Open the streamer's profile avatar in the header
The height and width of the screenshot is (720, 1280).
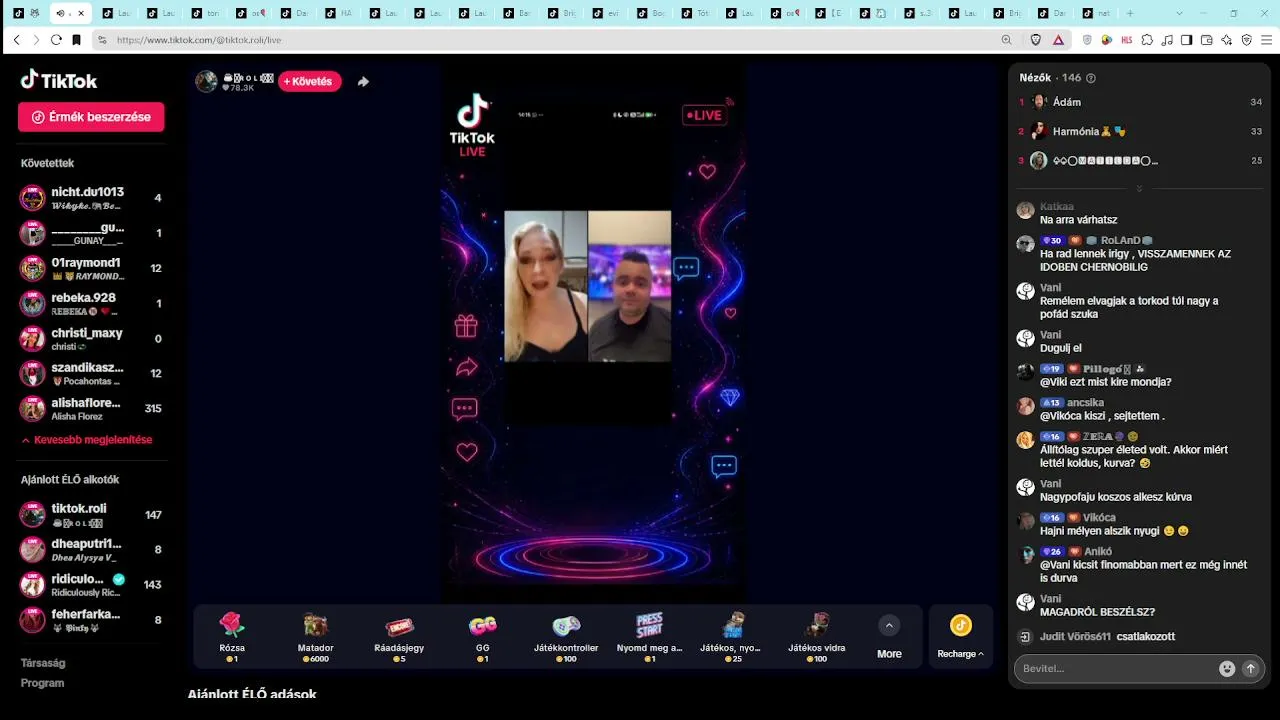point(206,81)
